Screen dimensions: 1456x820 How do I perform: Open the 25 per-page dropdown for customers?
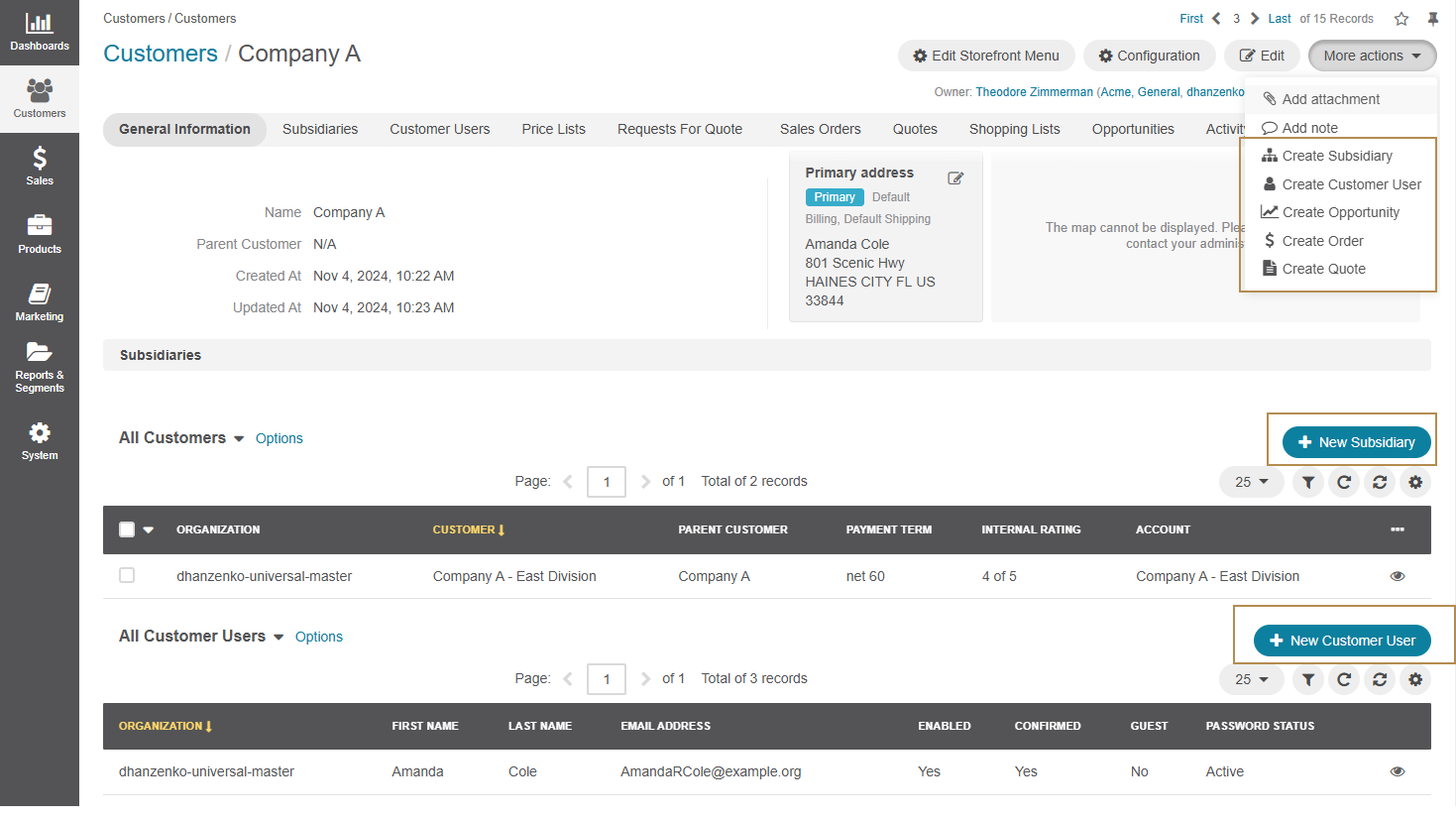[1251, 482]
